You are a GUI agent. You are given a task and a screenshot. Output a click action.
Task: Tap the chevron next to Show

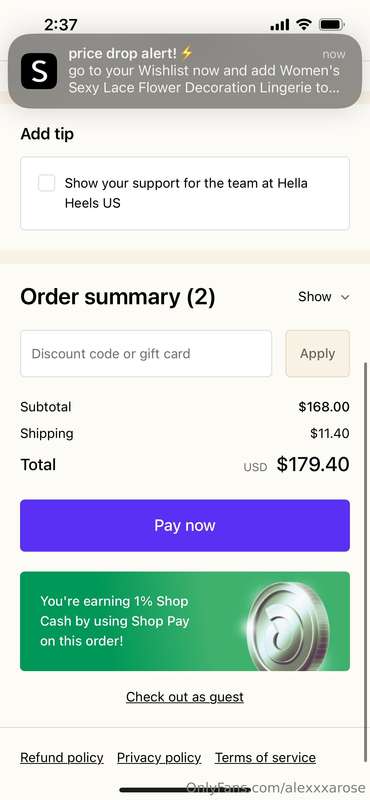[345, 297]
